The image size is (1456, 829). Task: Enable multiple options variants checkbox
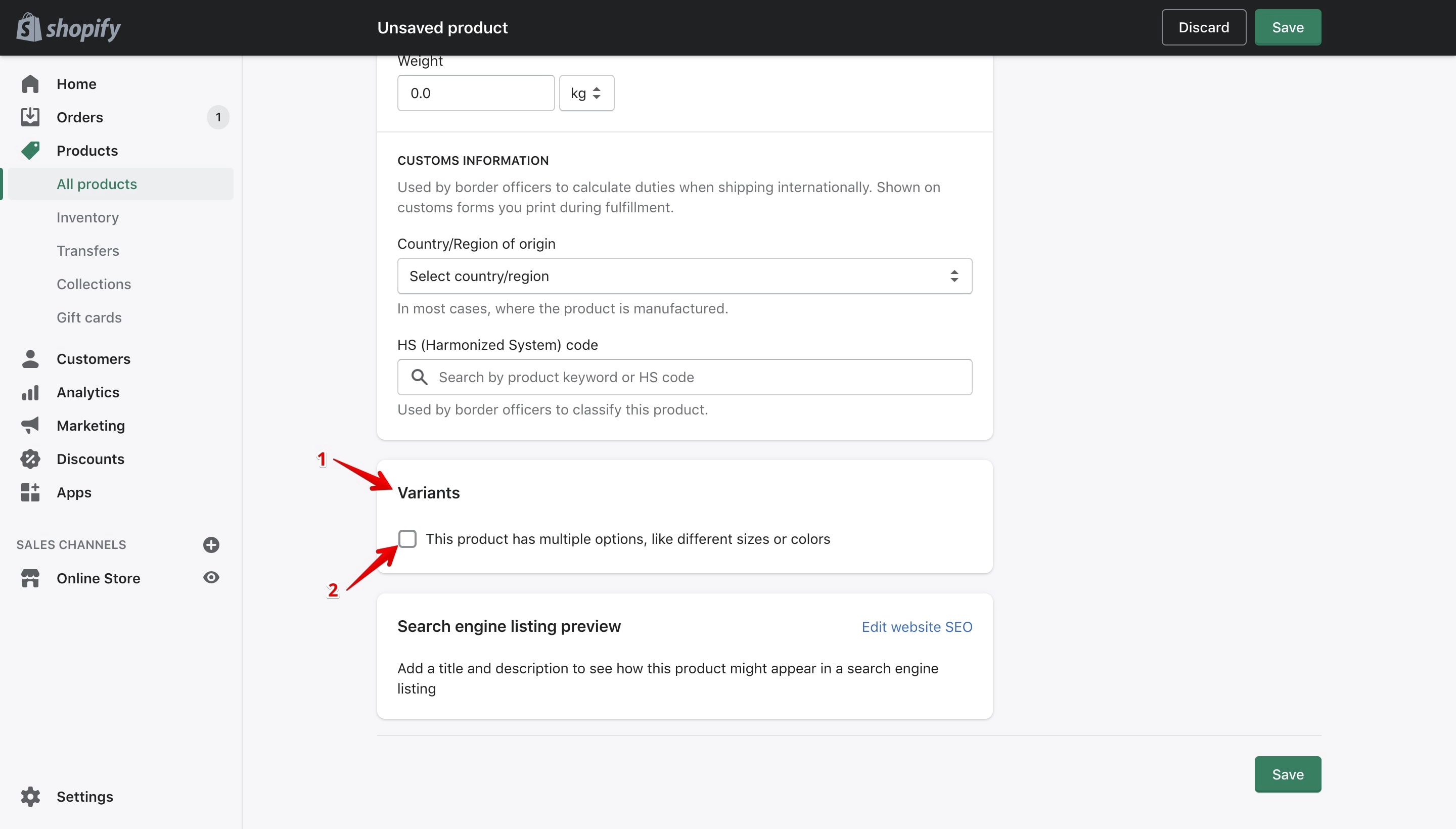coord(407,539)
